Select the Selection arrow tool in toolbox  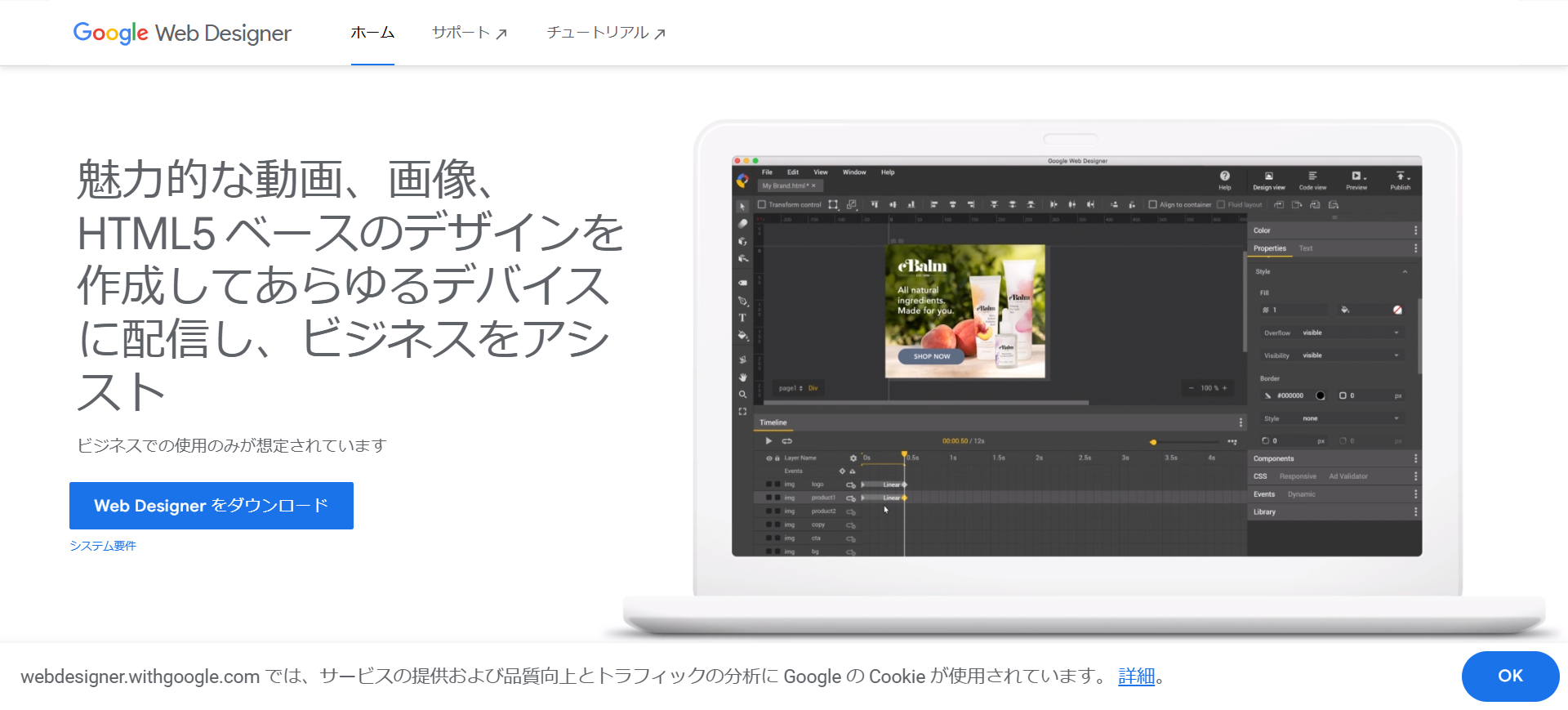click(x=742, y=207)
